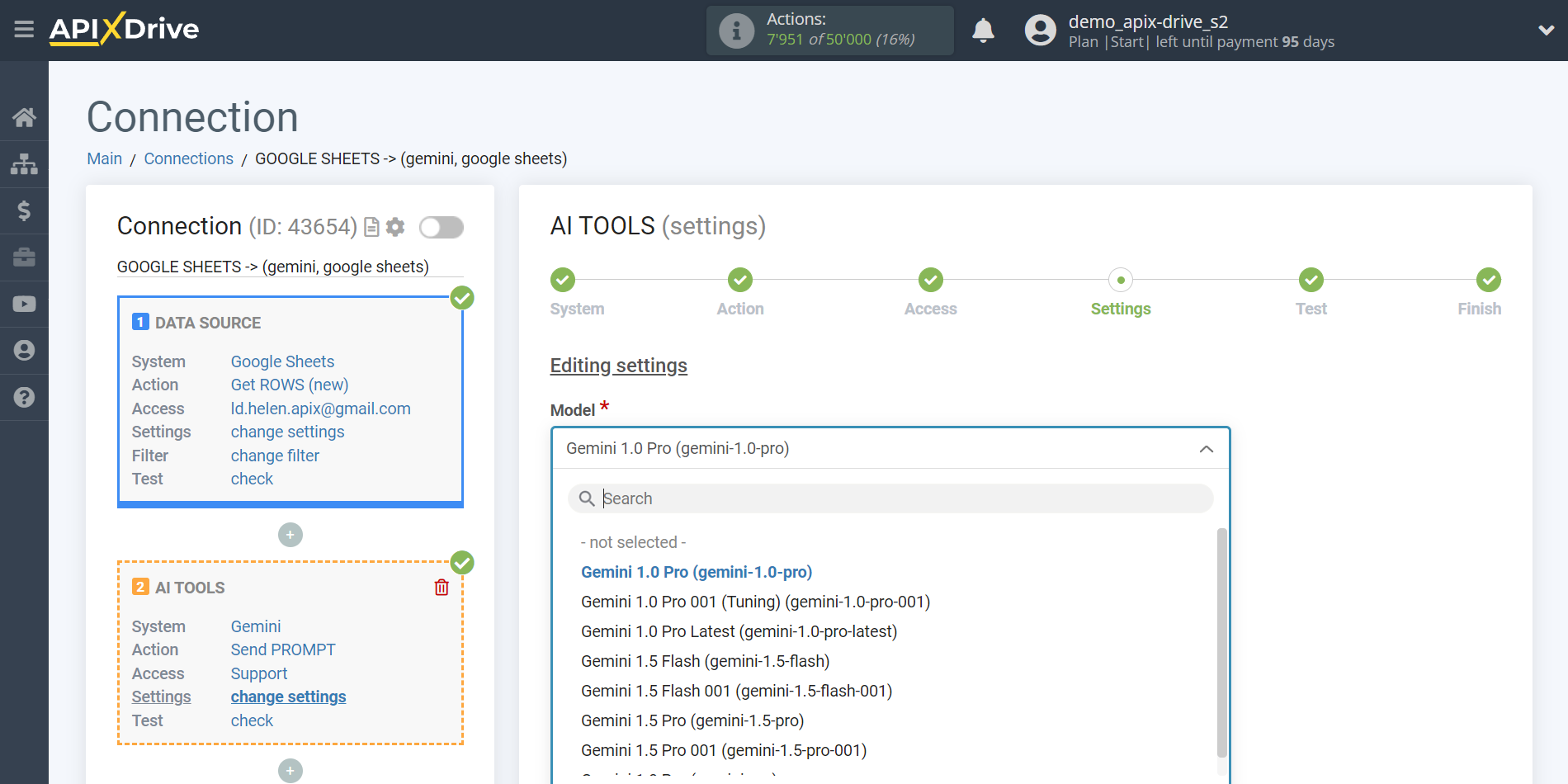Toggle the connection on/off switch
The height and width of the screenshot is (784, 1568).
point(442,227)
